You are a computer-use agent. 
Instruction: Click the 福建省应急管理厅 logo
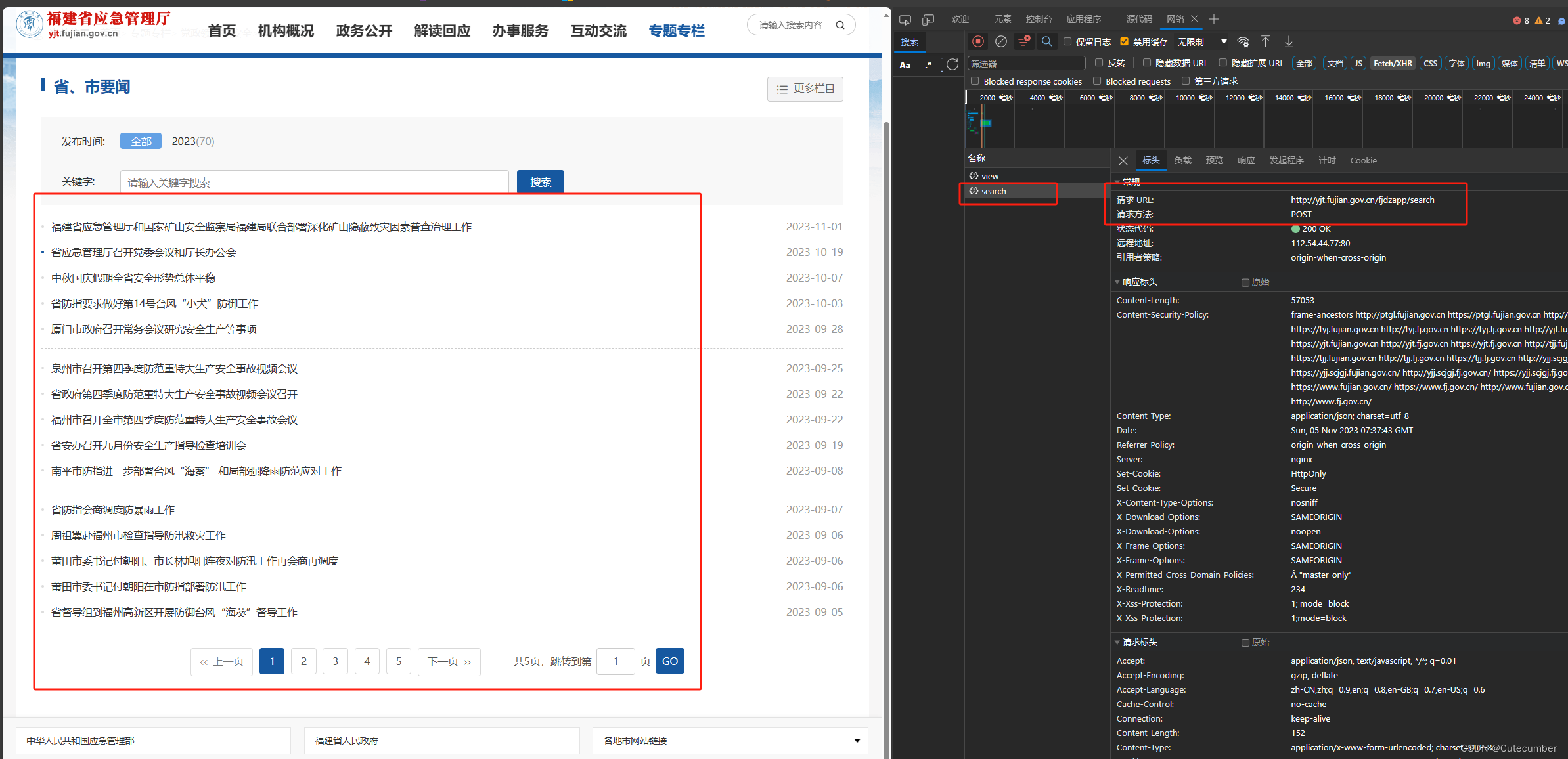pyautogui.click(x=93, y=25)
